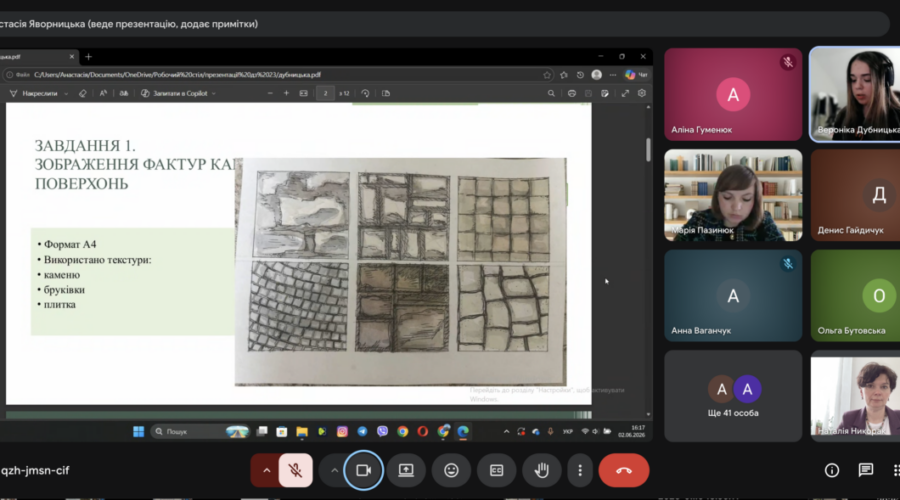Open the Анна Ваганчук participant tile
Screen dimensions: 900x500
pos(733,296)
